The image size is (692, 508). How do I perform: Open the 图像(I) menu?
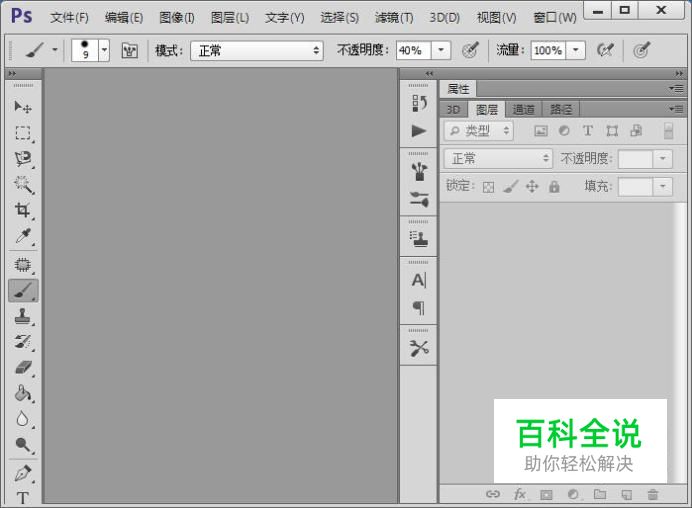pos(177,18)
